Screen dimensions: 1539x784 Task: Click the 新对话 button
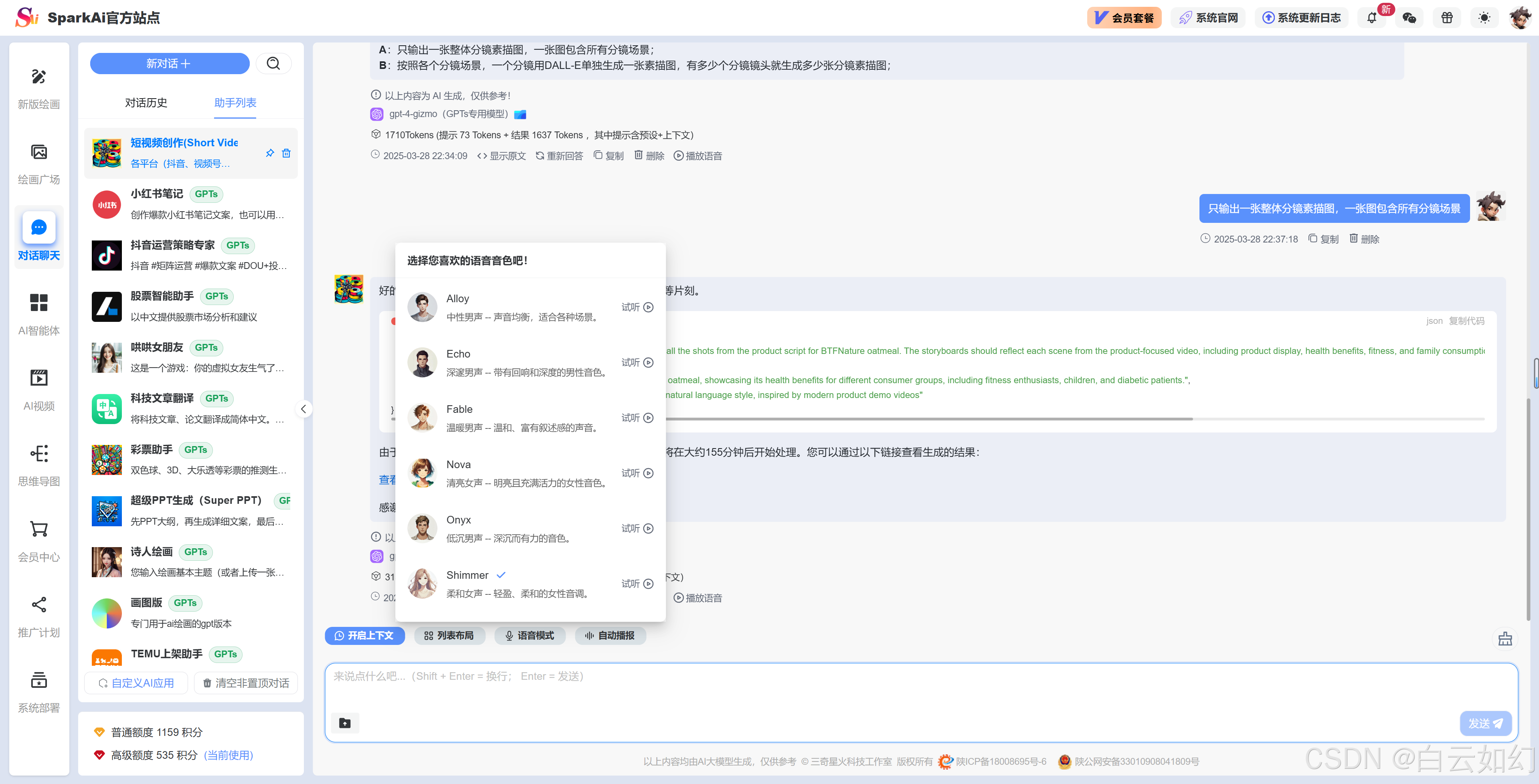point(170,63)
